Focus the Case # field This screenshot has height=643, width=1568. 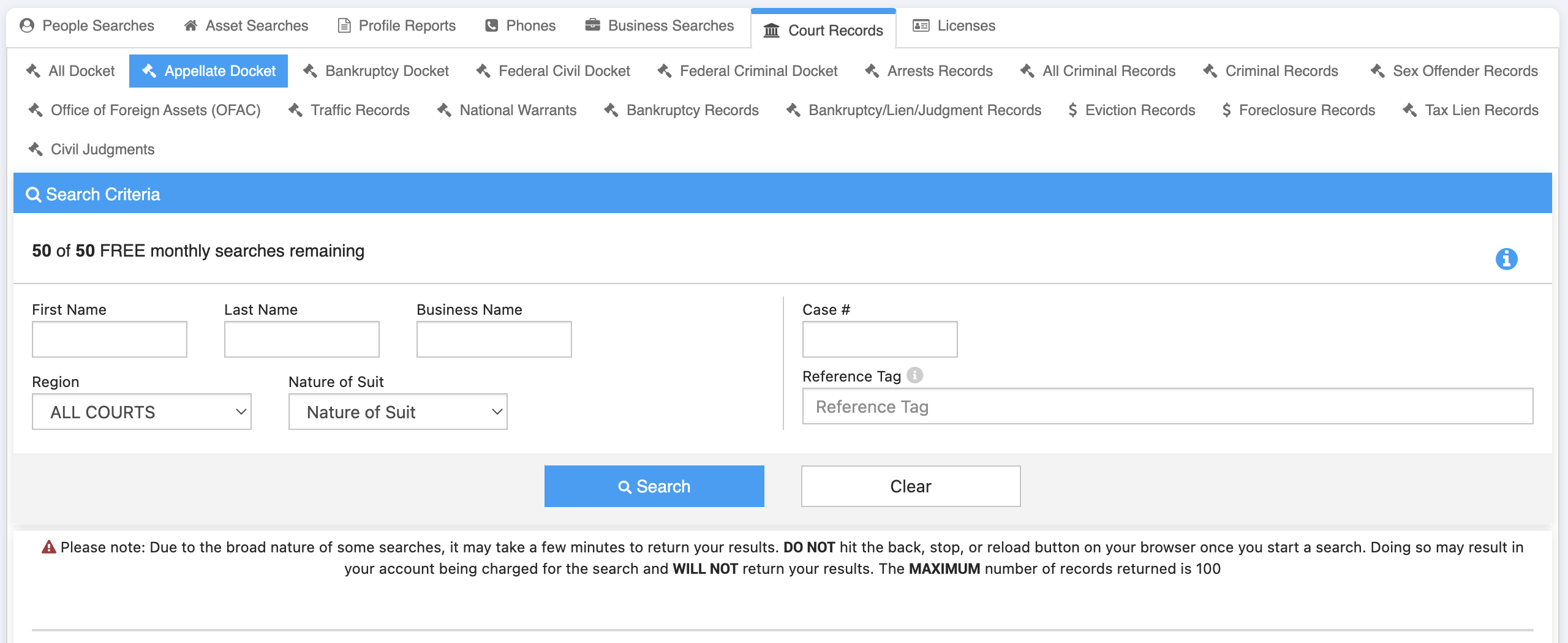click(x=880, y=339)
